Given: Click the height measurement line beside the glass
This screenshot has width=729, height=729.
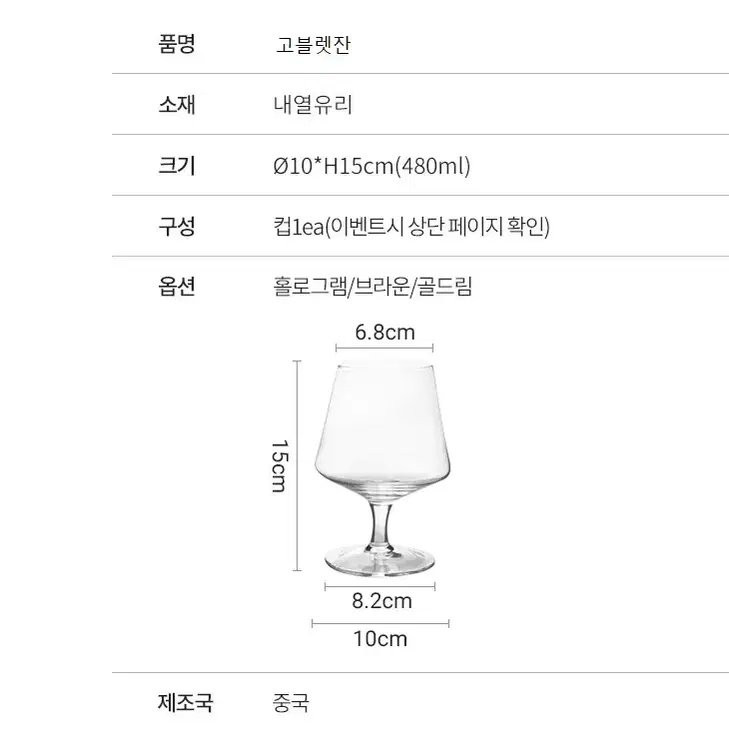Looking at the screenshot, I should click(297, 465).
